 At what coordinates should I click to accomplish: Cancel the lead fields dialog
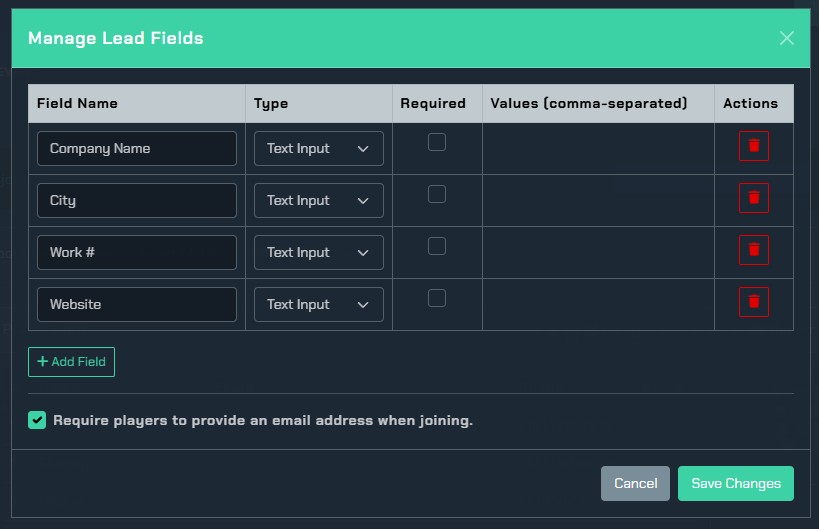pyautogui.click(x=635, y=483)
